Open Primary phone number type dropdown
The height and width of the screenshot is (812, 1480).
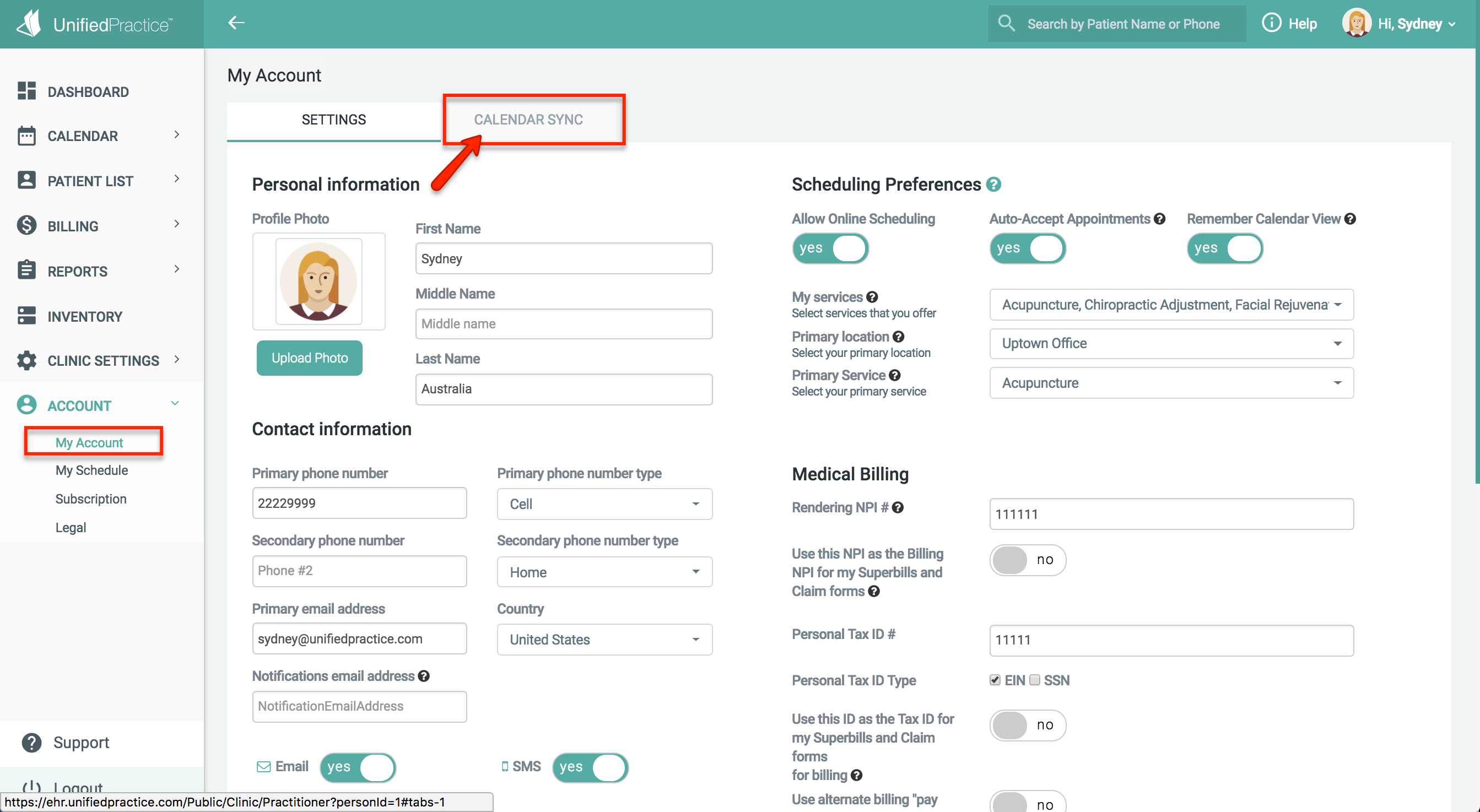tap(604, 504)
